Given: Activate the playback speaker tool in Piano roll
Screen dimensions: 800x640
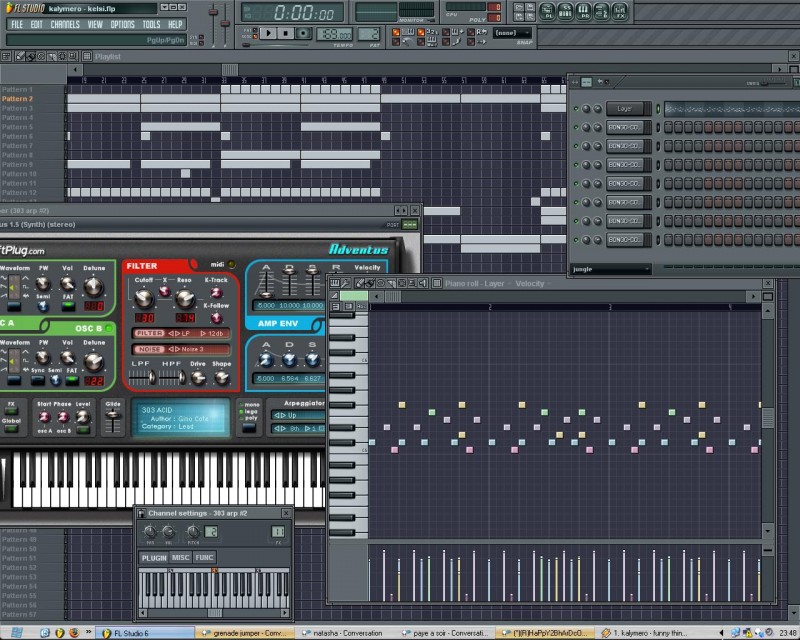Looking at the screenshot, I should tap(422, 283).
